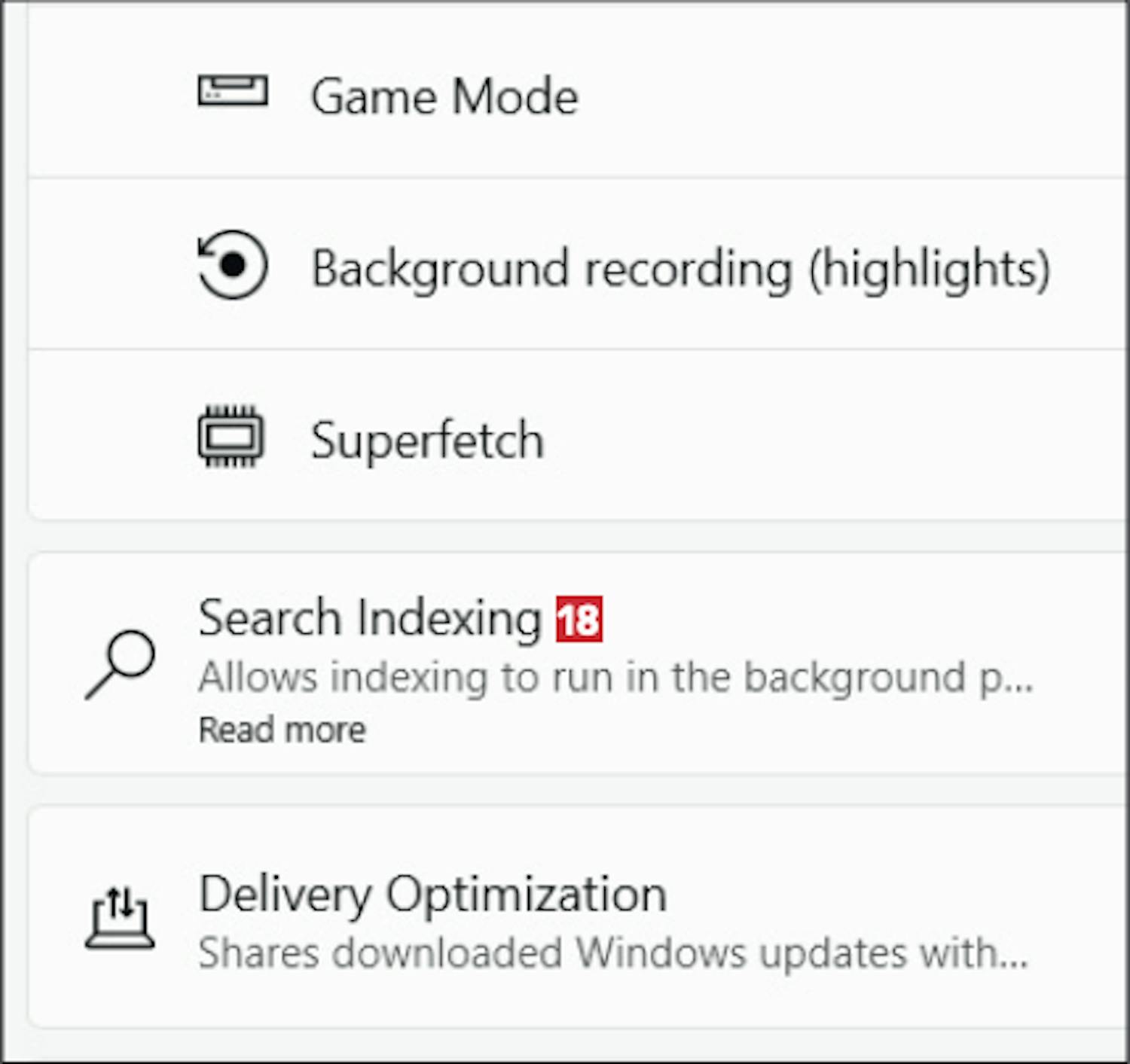Click the word "background" in Search Indexing description

pos(854,677)
